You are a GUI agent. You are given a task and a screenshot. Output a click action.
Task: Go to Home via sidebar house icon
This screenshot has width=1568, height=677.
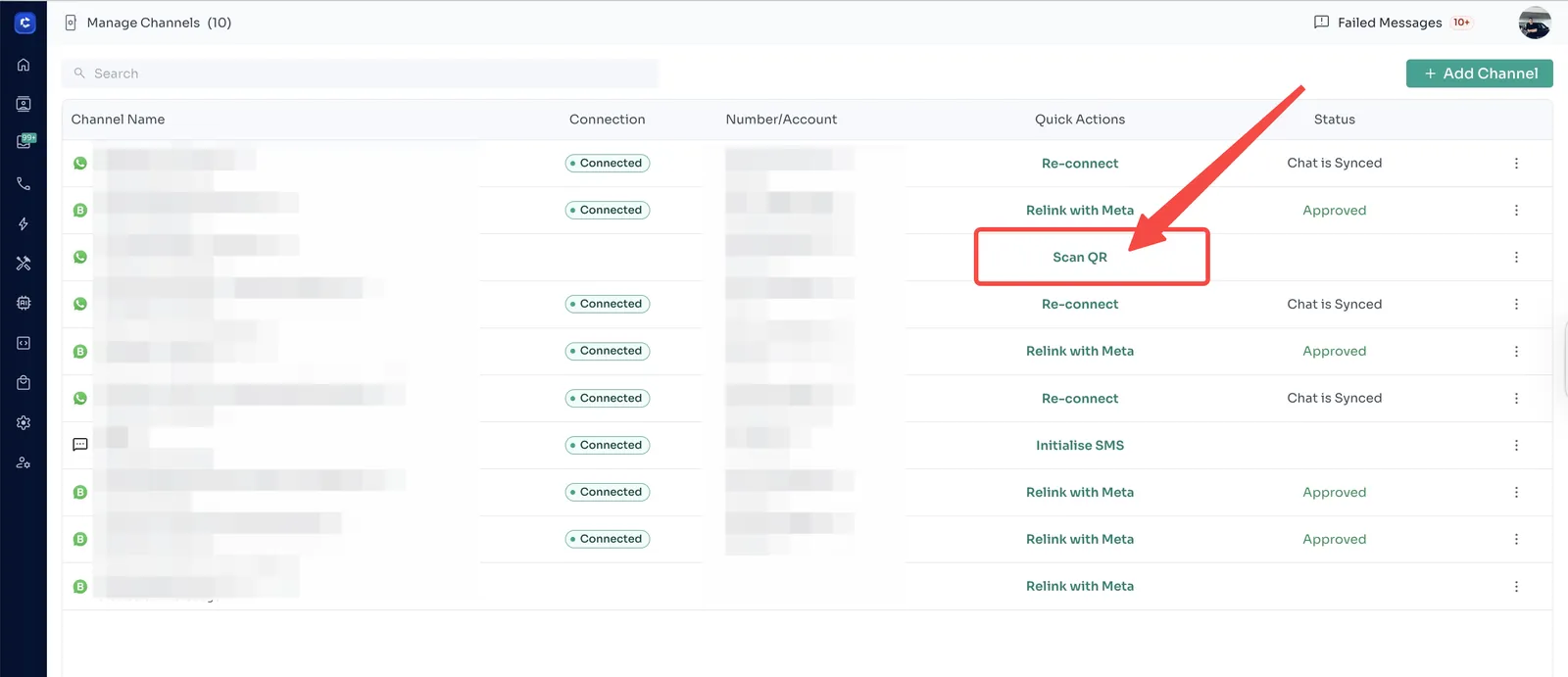[x=24, y=65]
